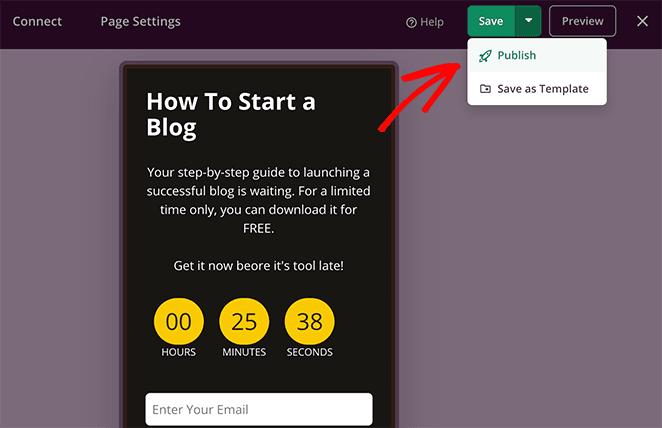Click the 38 seconds countdown circle
This screenshot has height=428, width=662.
coord(309,322)
